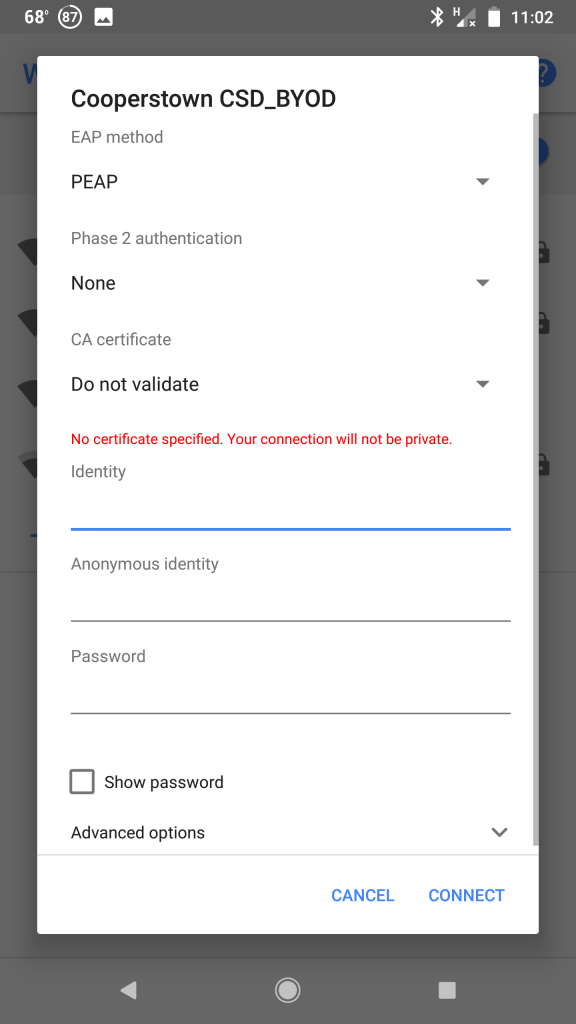
Task: Enable the Show password checkbox
Action: click(82, 782)
